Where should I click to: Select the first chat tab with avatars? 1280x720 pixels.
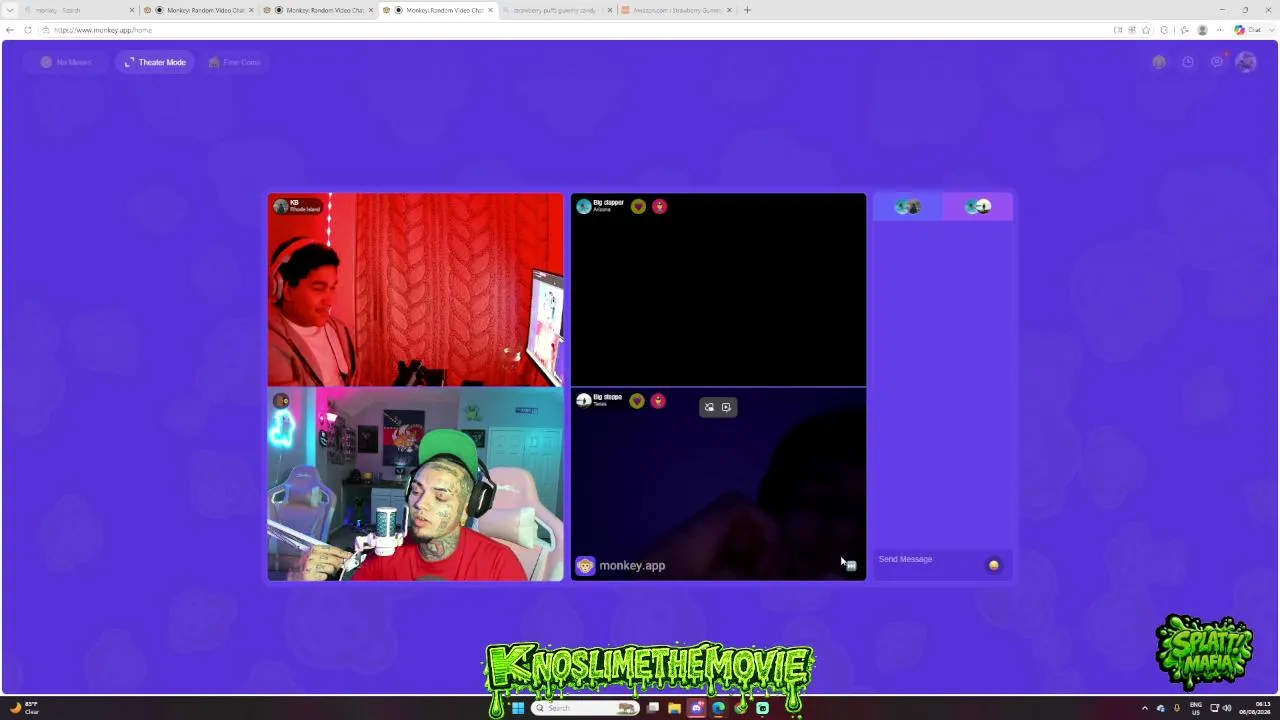click(x=908, y=206)
